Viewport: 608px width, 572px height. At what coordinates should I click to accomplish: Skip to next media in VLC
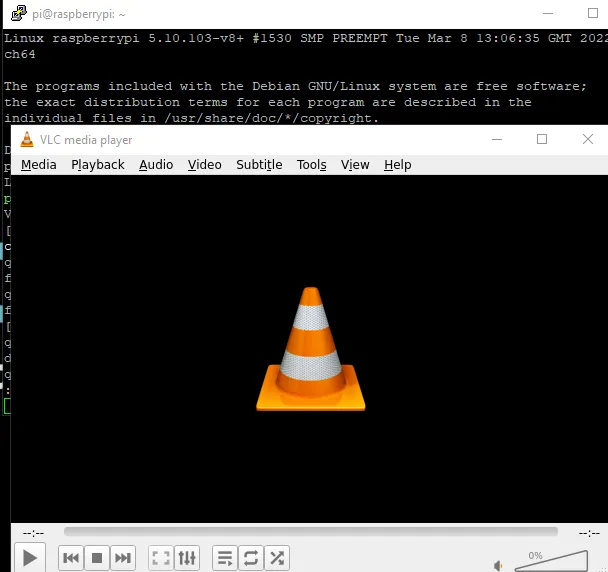coord(123,558)
